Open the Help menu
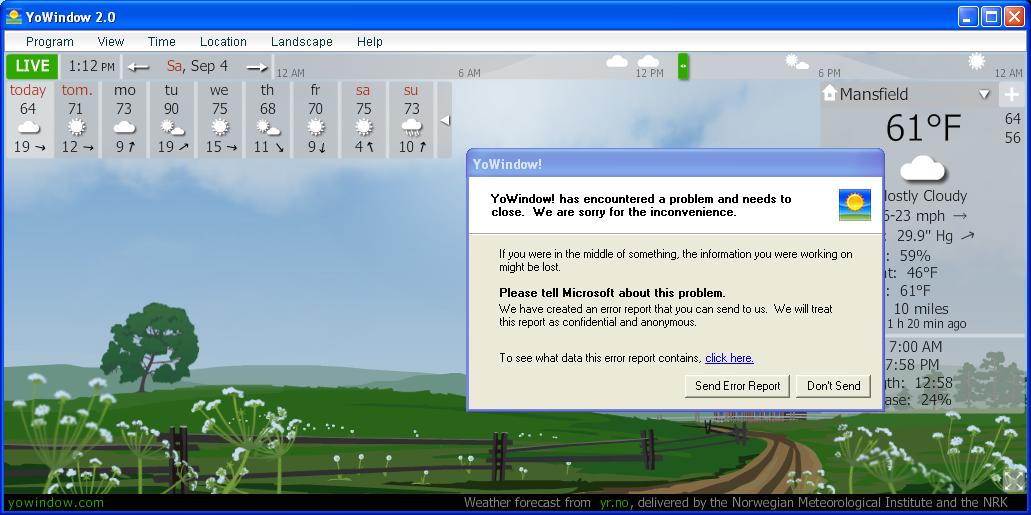1031x515 pixels. pyautogui.click(x=370, y=41)
